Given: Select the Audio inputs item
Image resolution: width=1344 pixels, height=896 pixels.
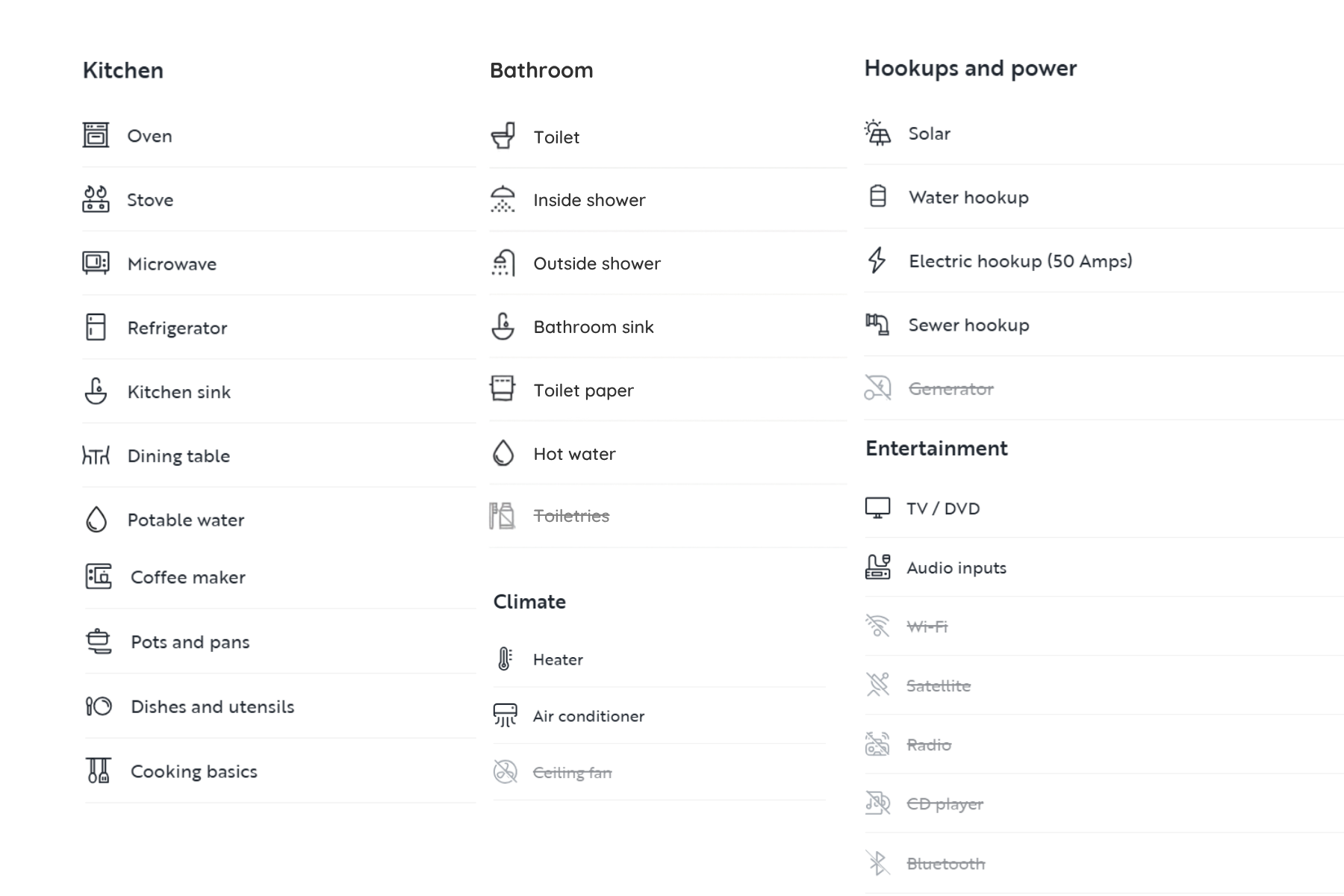Looking at the screenshot, I should (x=936, y=567).
